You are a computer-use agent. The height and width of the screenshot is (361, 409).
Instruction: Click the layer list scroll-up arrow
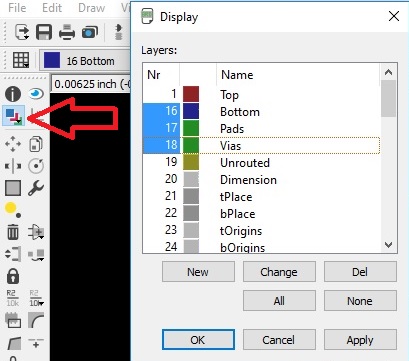pos(388,72)
